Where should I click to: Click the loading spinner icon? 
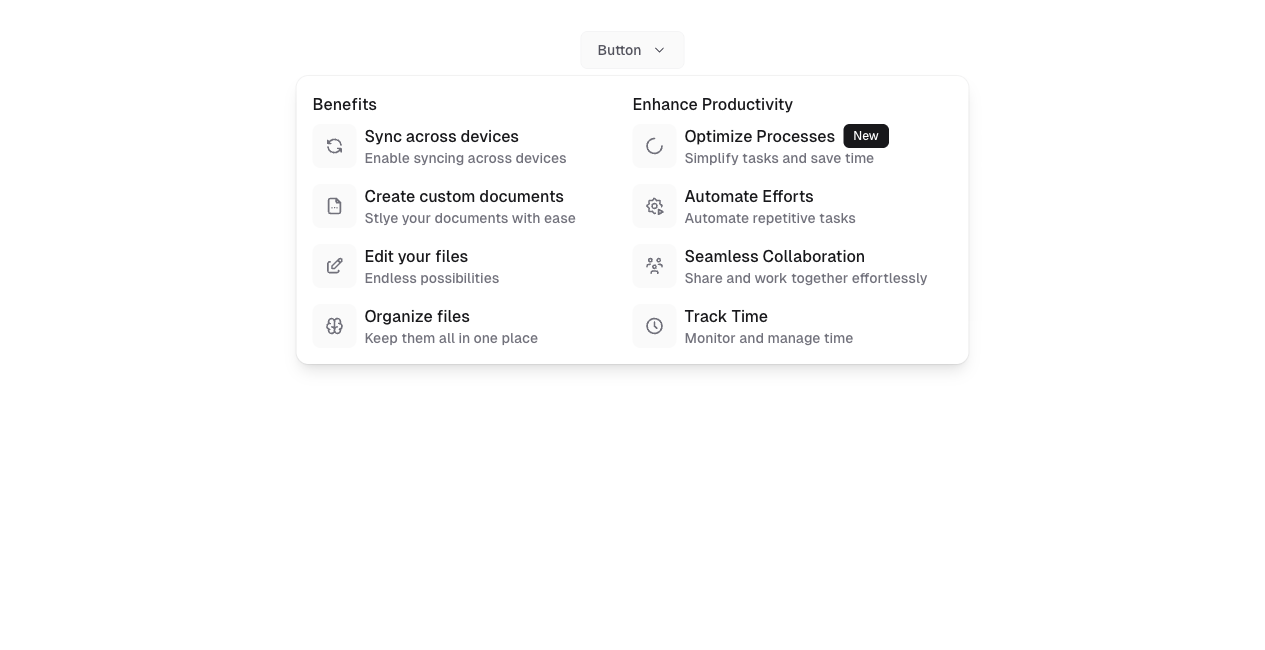(654, 146)
